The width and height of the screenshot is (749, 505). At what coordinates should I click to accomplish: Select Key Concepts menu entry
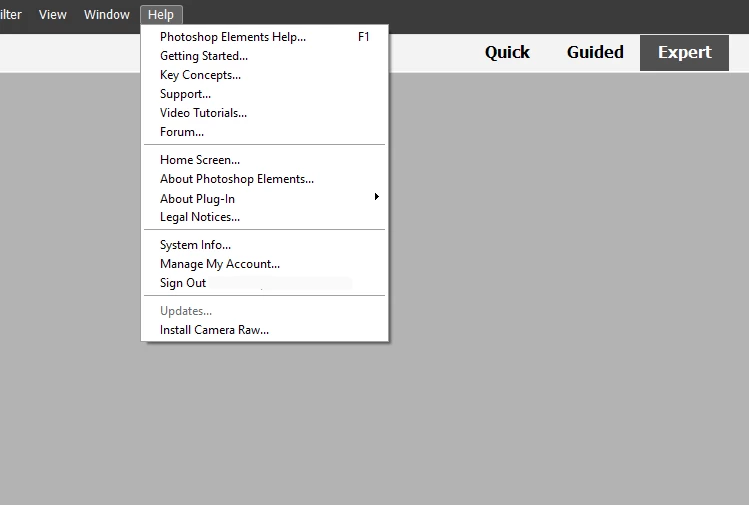pos(265,75)
